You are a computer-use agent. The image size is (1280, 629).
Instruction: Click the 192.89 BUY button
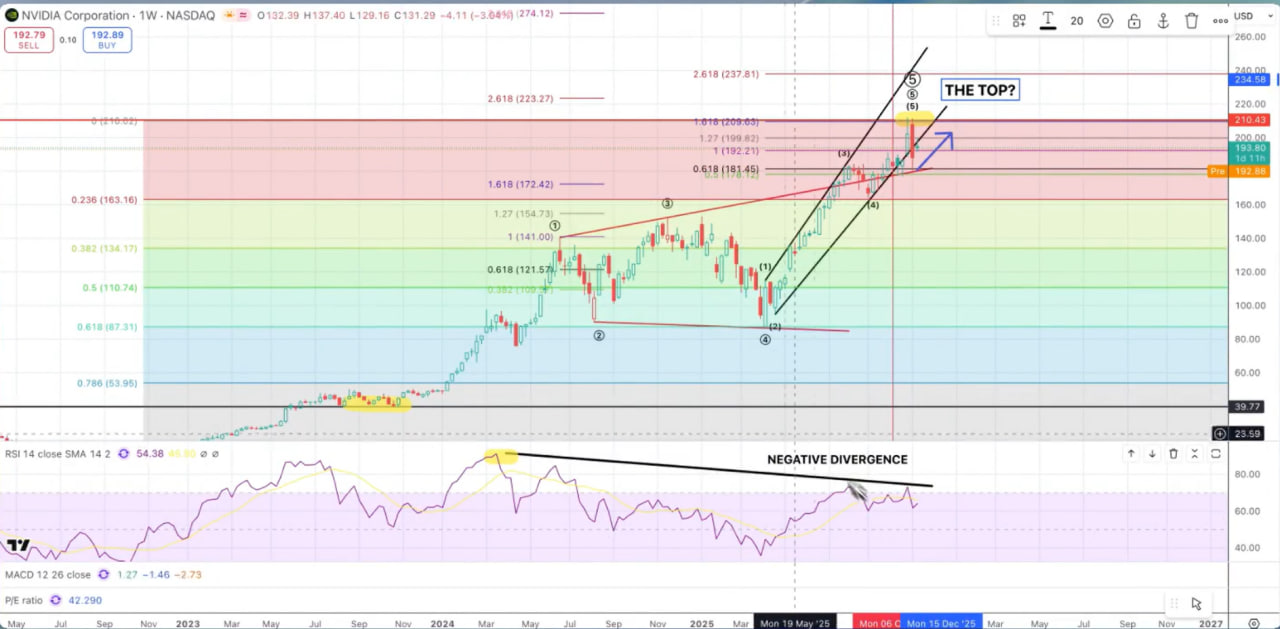pyautogui.click(x=107, y=40)
